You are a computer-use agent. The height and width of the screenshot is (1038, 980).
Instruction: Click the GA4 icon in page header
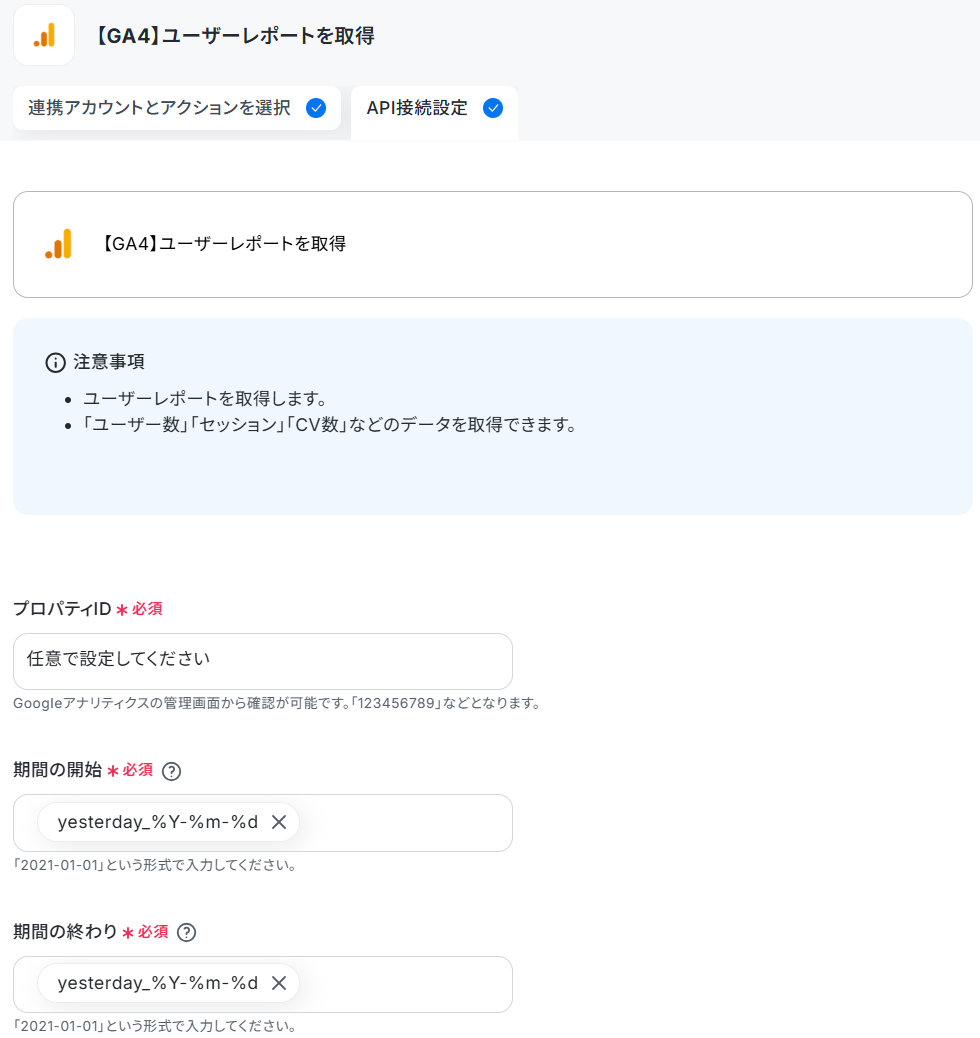(x=44, y=35)
